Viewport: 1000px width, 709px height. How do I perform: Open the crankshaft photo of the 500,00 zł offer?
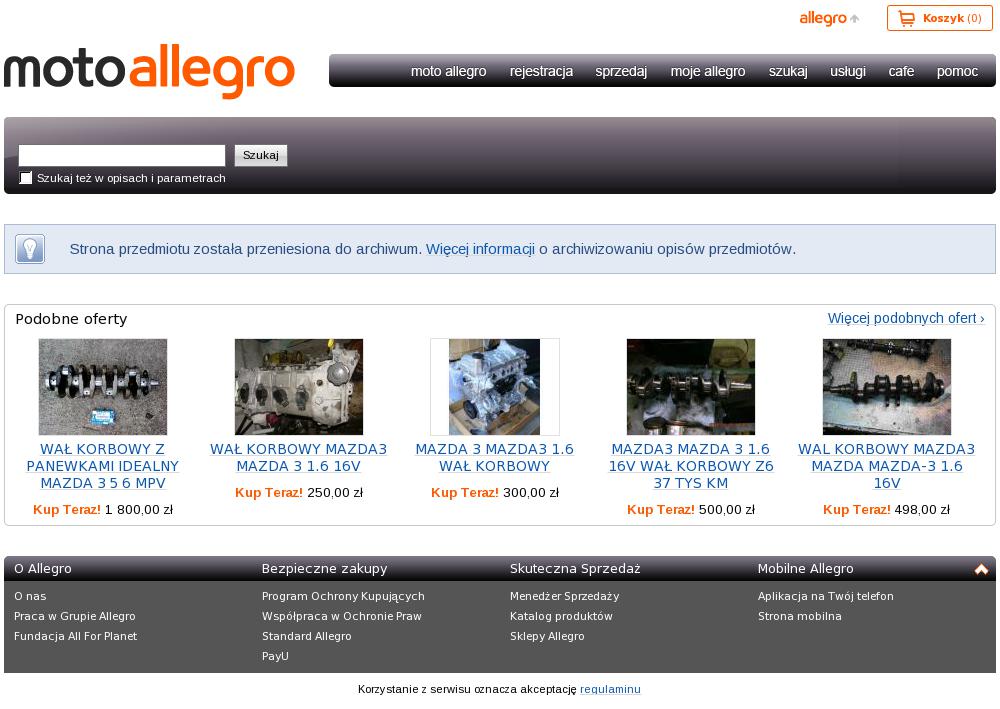click(x=691, y=387)
